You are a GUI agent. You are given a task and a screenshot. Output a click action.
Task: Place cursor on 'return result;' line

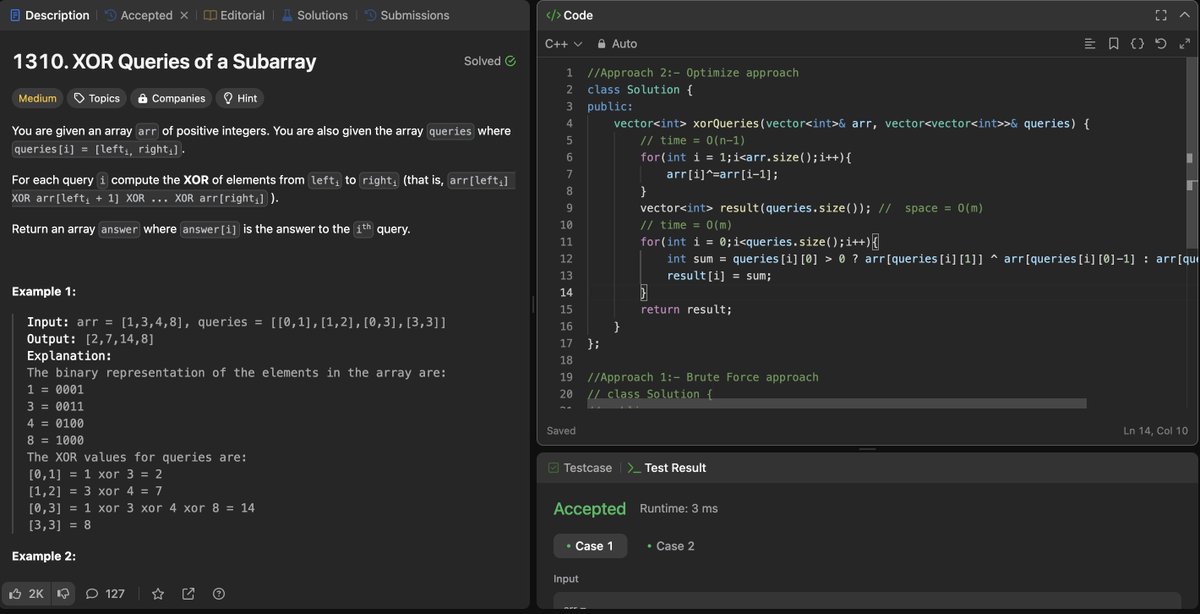tap(686, 309)
